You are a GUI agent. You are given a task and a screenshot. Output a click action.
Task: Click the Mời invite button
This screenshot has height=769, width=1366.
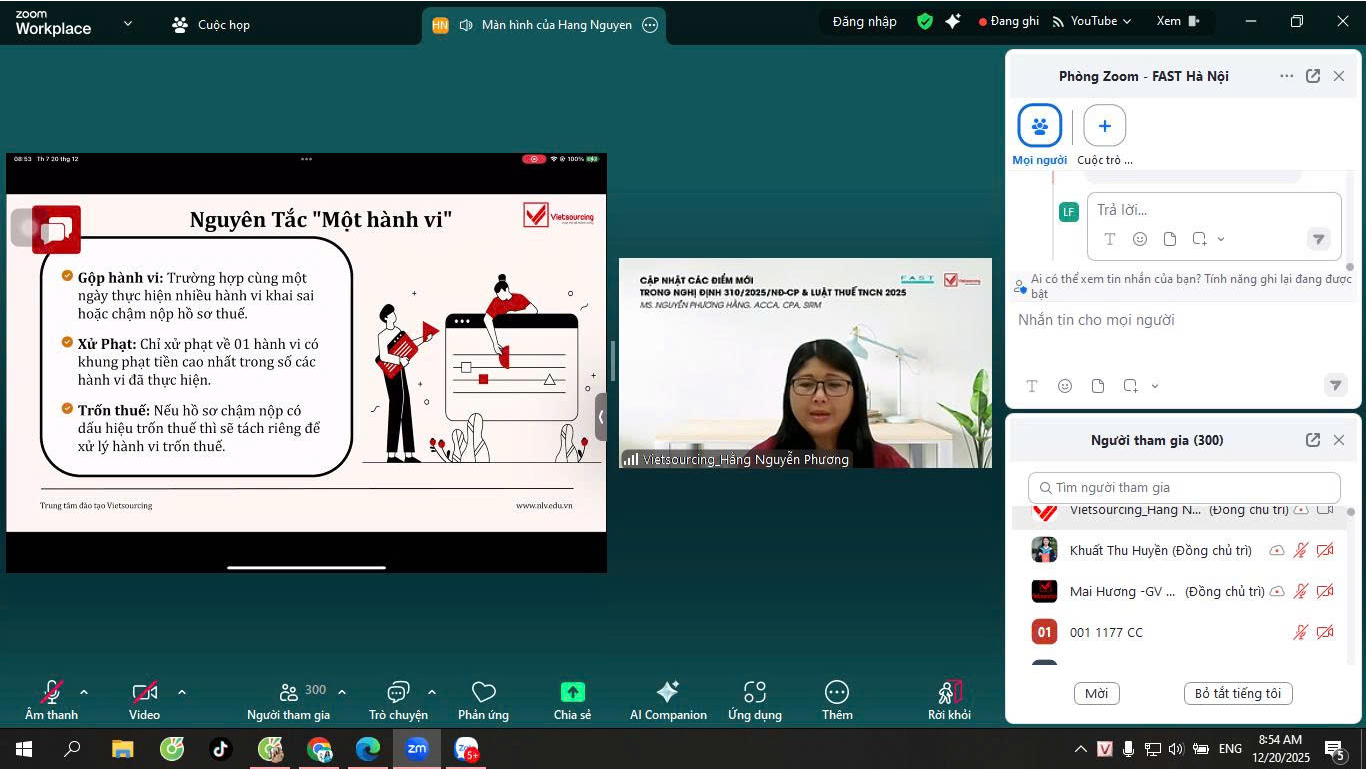(1096, 694)
